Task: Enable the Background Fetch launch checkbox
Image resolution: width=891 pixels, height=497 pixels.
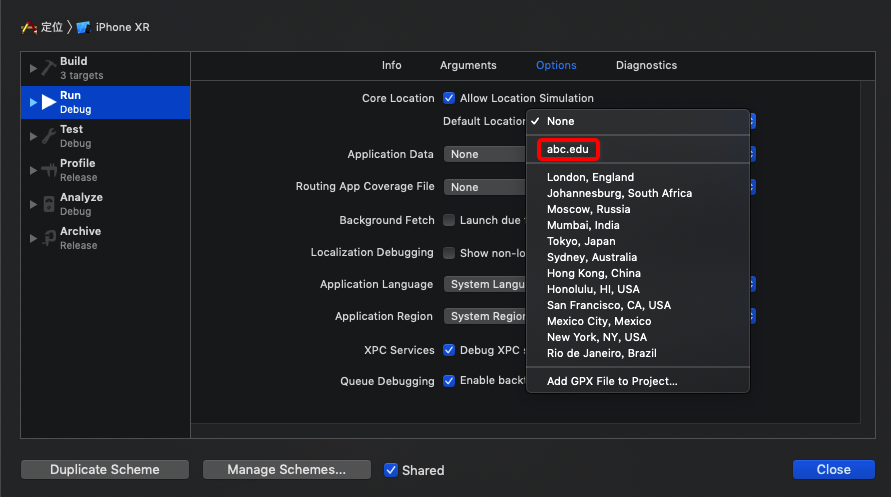Action: (449, 220)
